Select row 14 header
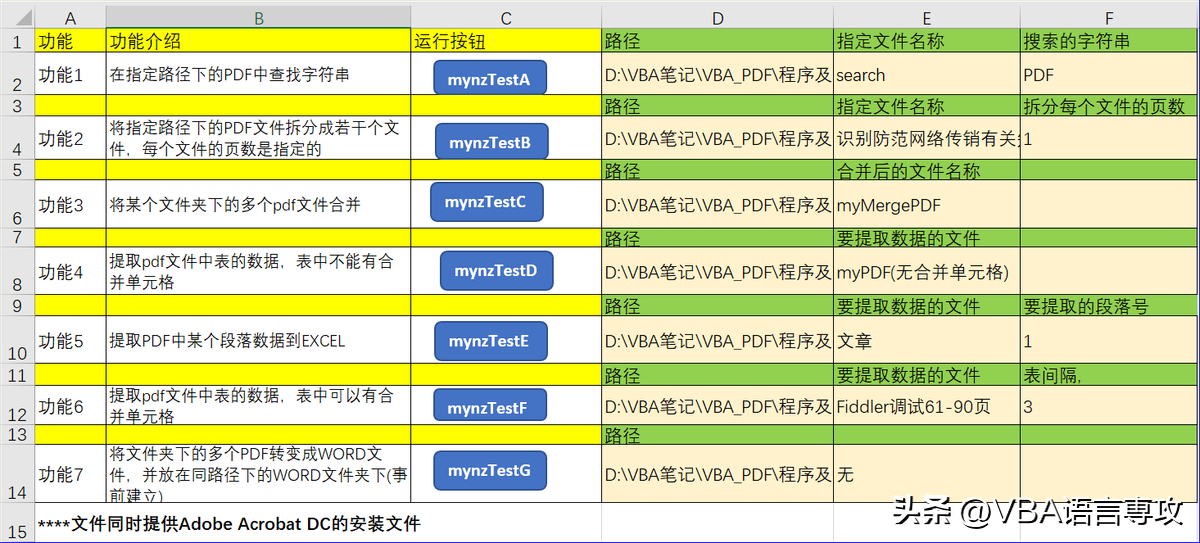The height and width of the screenshot is (543, 1200). 17,473
